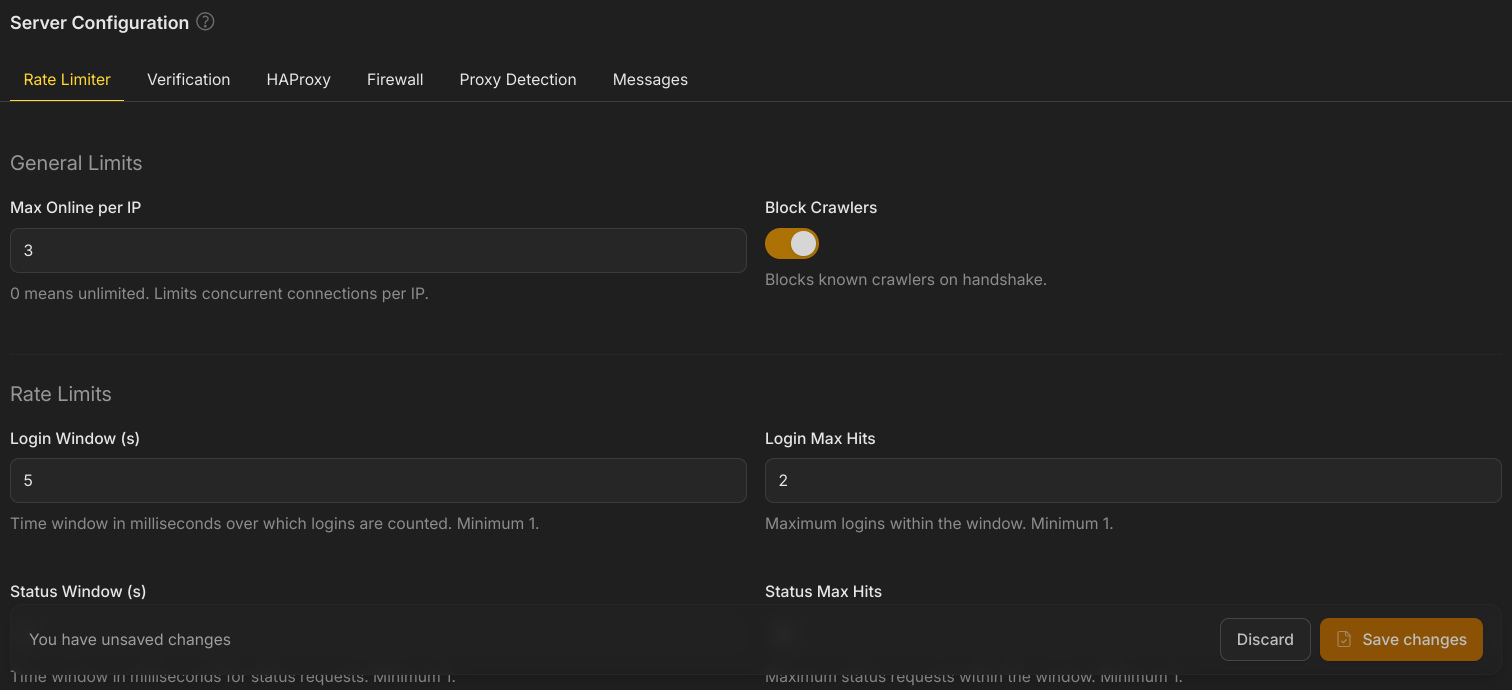Viewport: 1512px width, 690px height.
Task: Click the Status Max Hits label
Action: coord(823,591)
